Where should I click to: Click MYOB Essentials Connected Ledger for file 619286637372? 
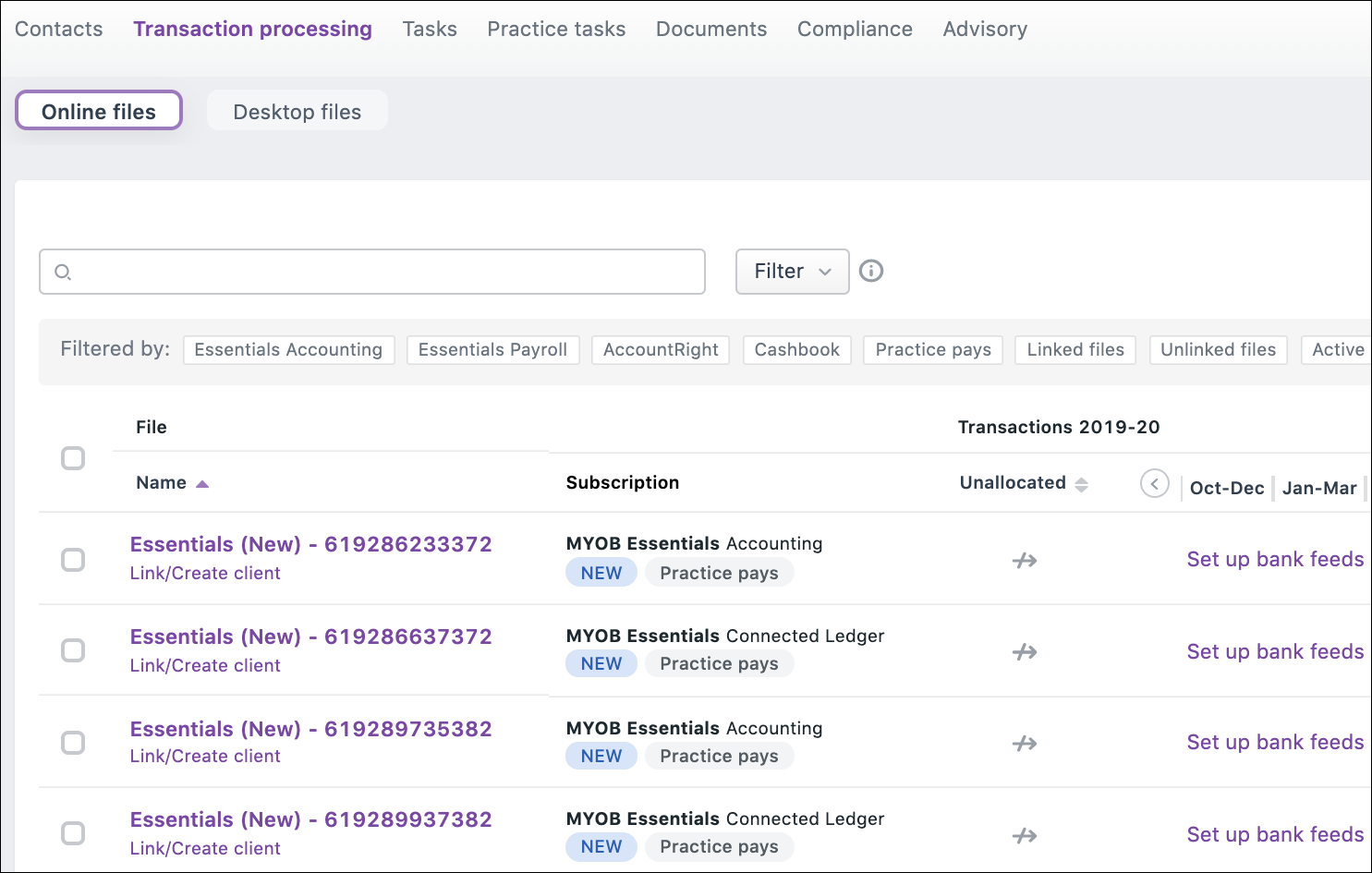(x=725, y=636)
